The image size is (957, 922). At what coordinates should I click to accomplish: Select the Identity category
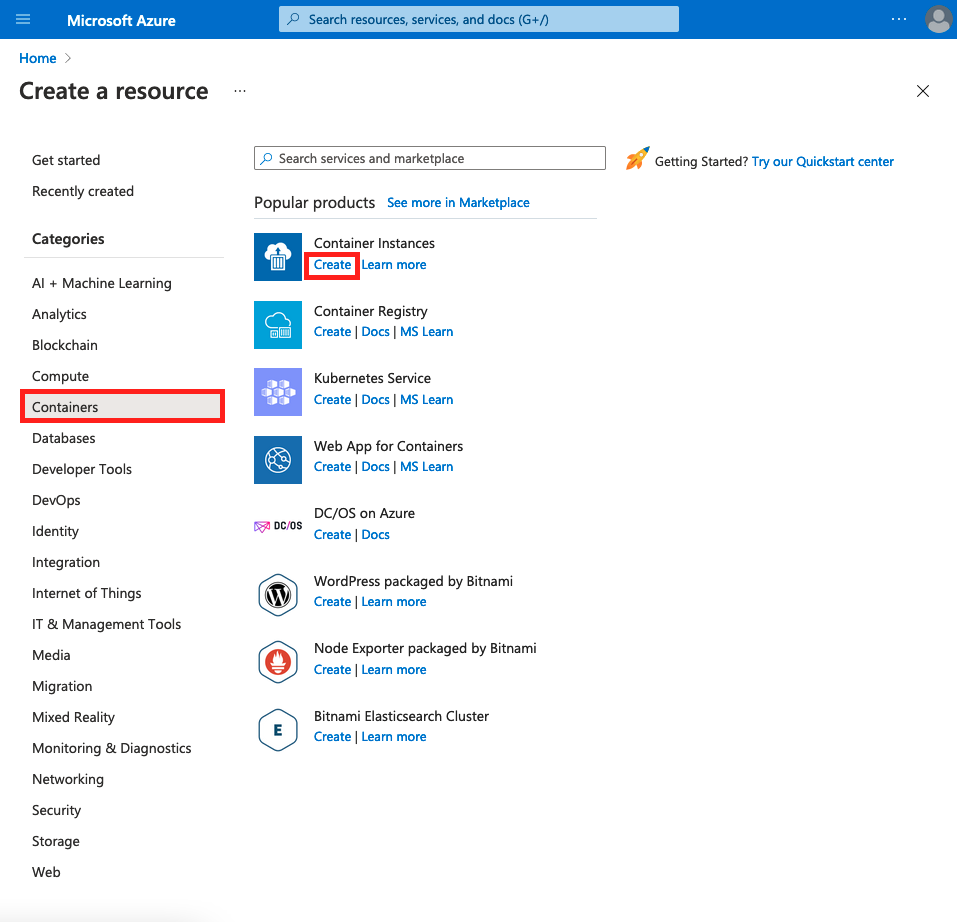[56, 531]
